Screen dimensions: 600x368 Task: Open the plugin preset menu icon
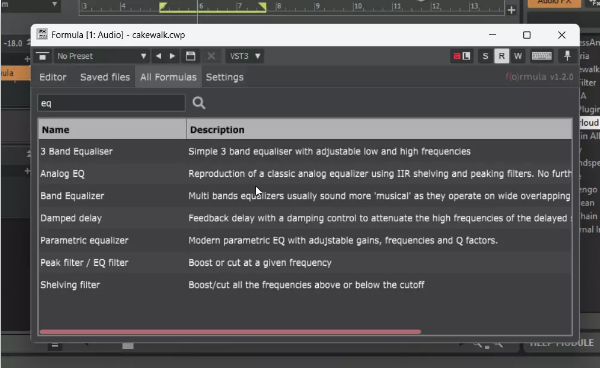42,56
